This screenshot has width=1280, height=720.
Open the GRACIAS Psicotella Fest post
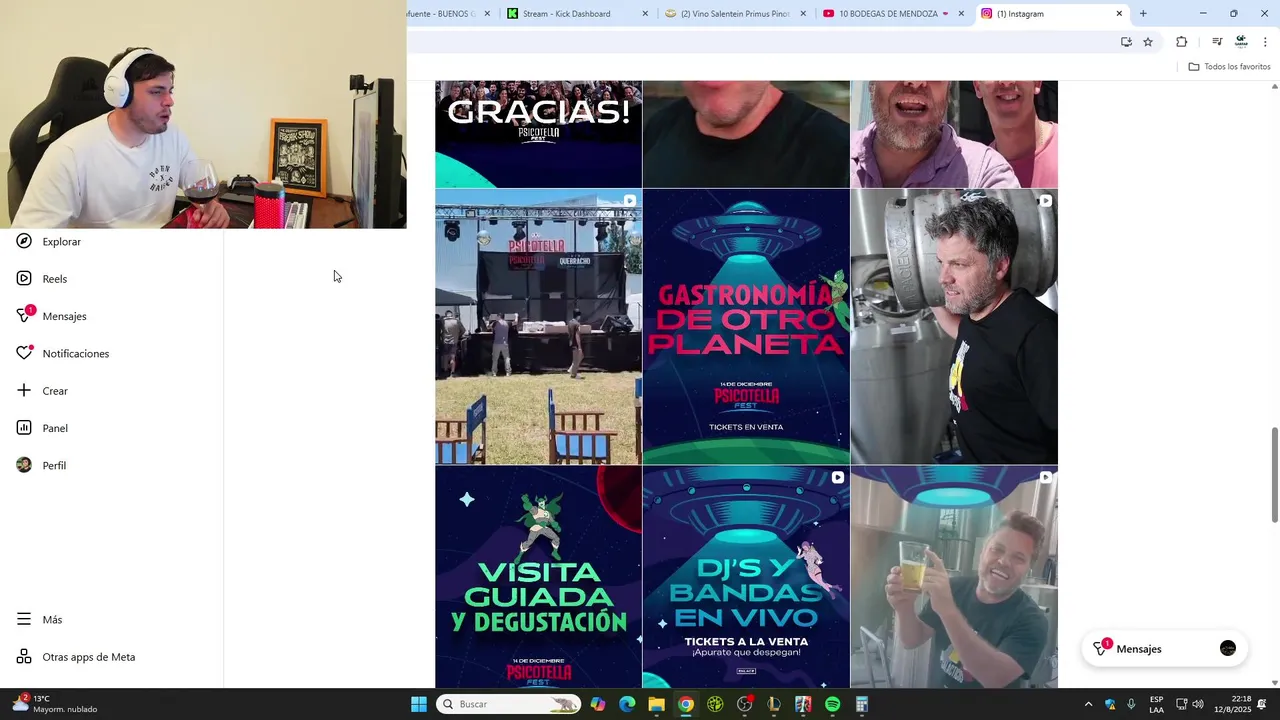pos(538,134)
